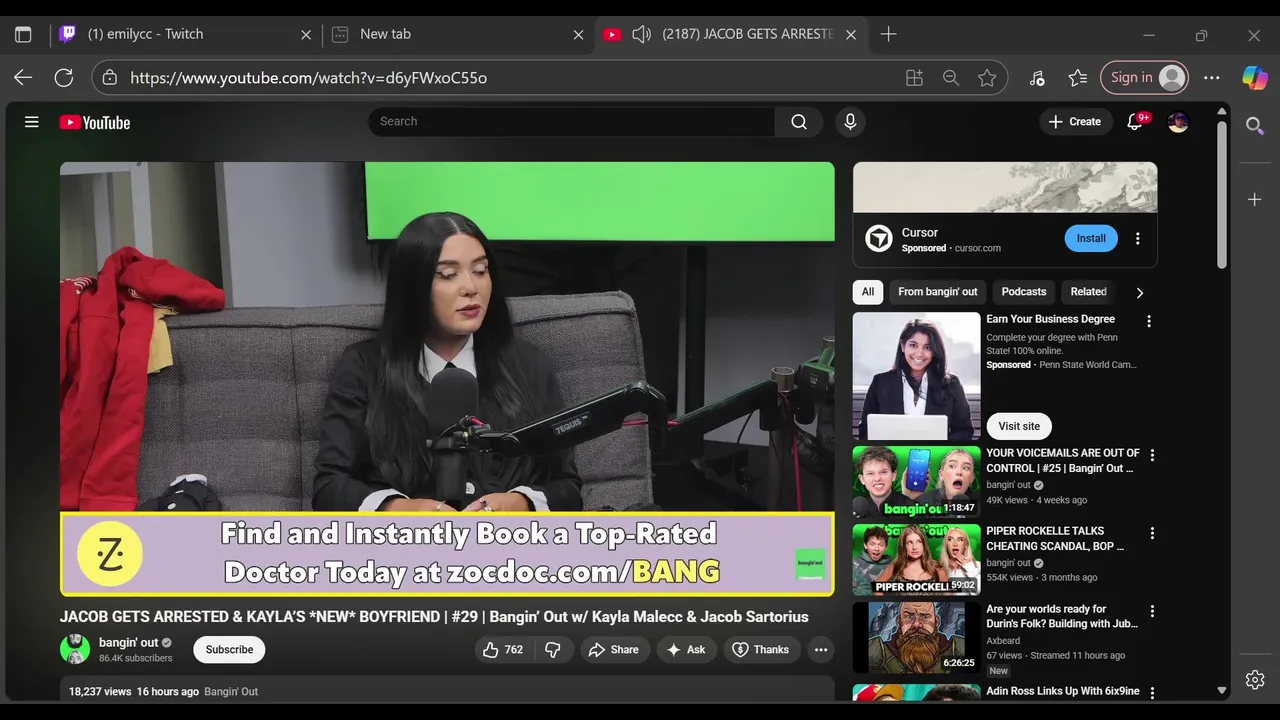The height and width of the screenshot is (720, 1280).
Task: Switch to the New tab browser tab
Action: [458, 34]
